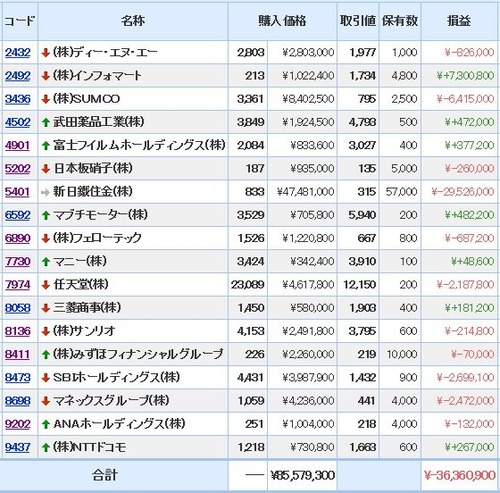500x493 pixels.
Task: Open stock code link 6592
Action: pos(17,215)
